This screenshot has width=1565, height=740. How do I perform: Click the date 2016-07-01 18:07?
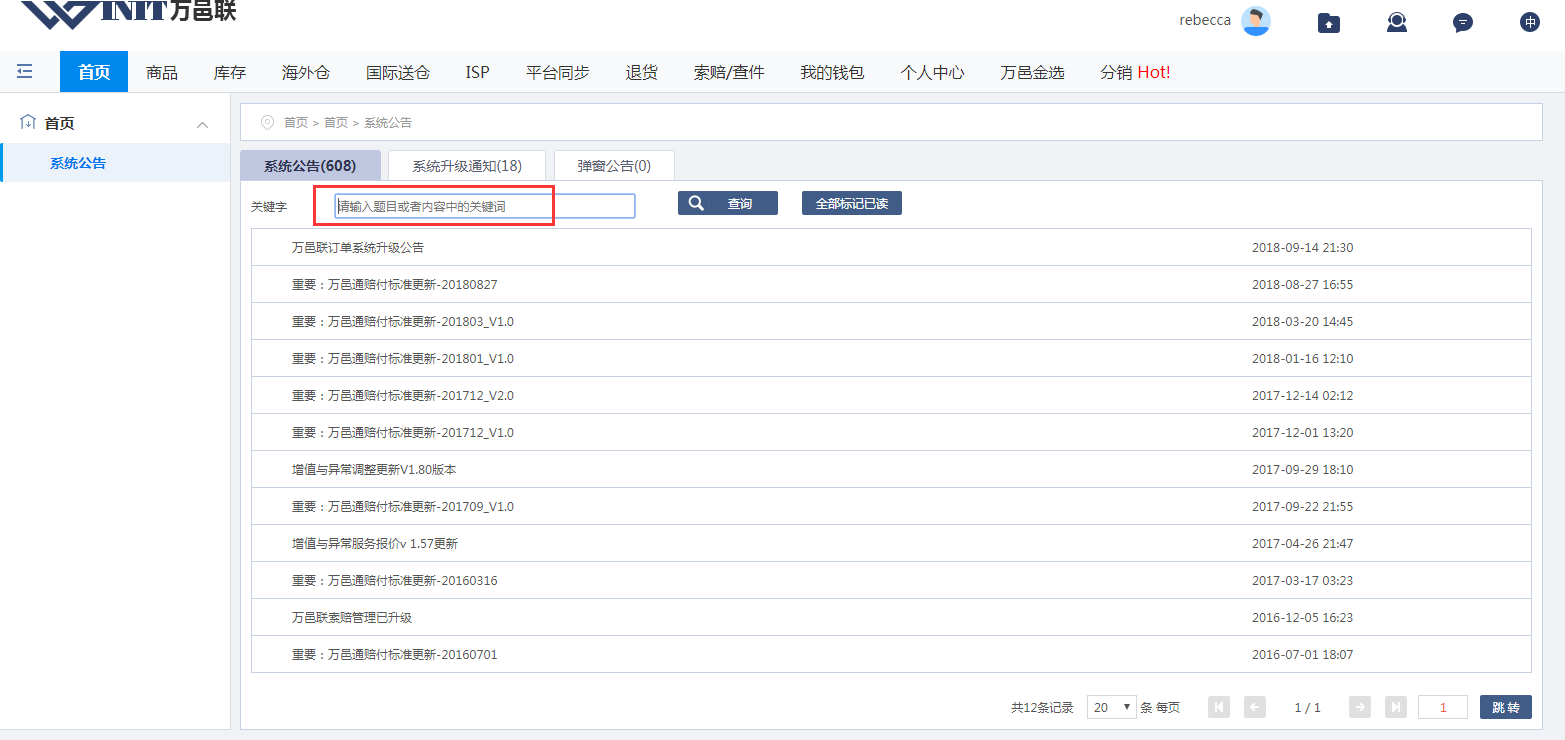pos(1302,654)
